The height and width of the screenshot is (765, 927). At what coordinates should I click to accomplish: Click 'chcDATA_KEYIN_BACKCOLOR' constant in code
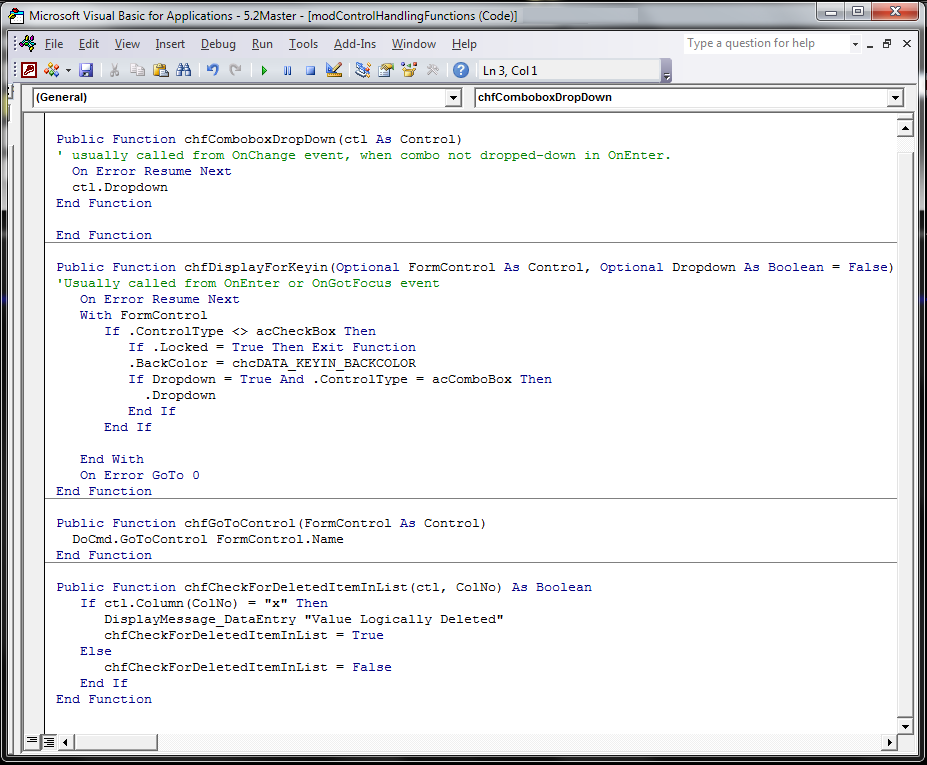(324, 363)
